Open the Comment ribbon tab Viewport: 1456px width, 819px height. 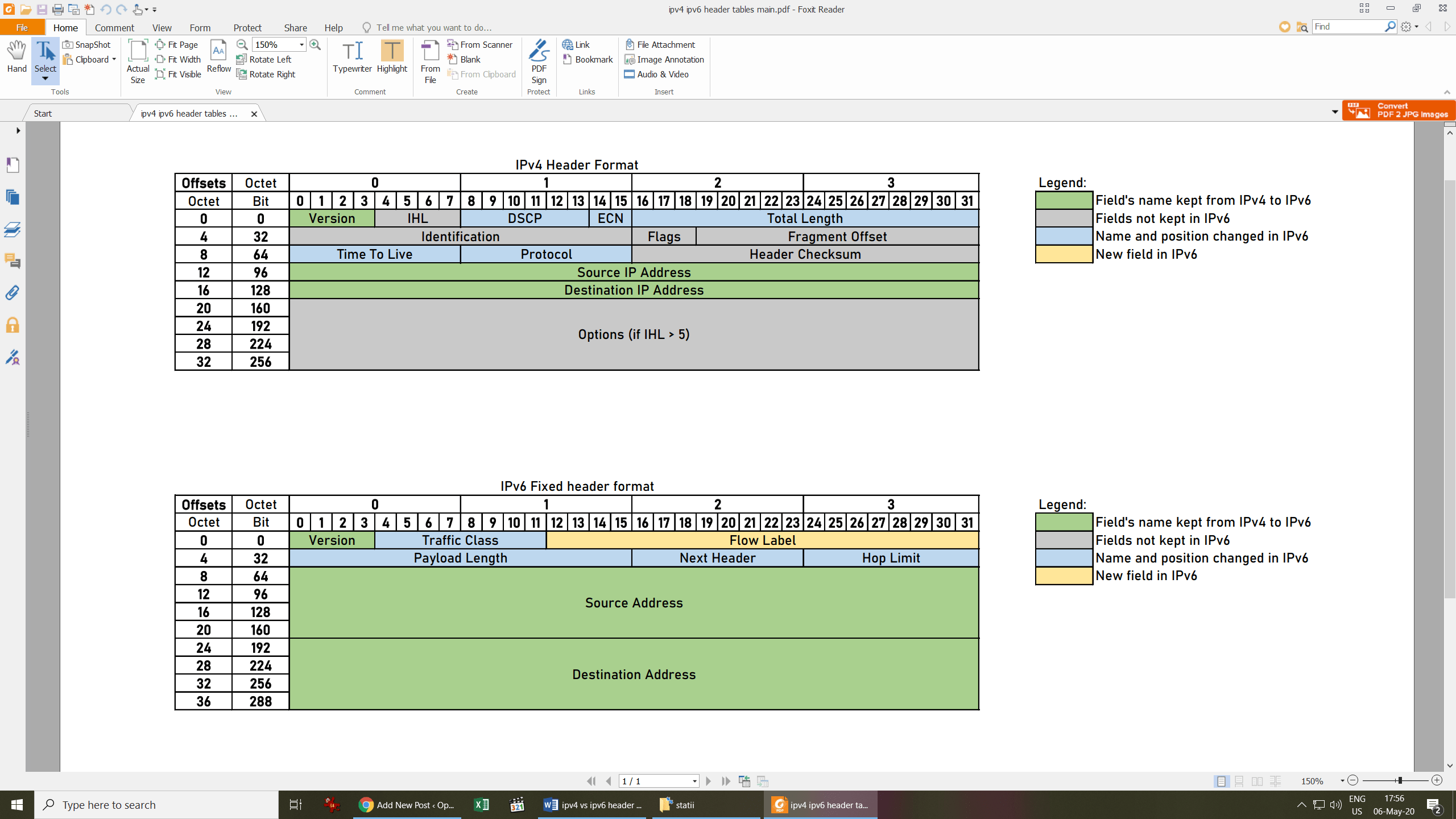(114, 27)
